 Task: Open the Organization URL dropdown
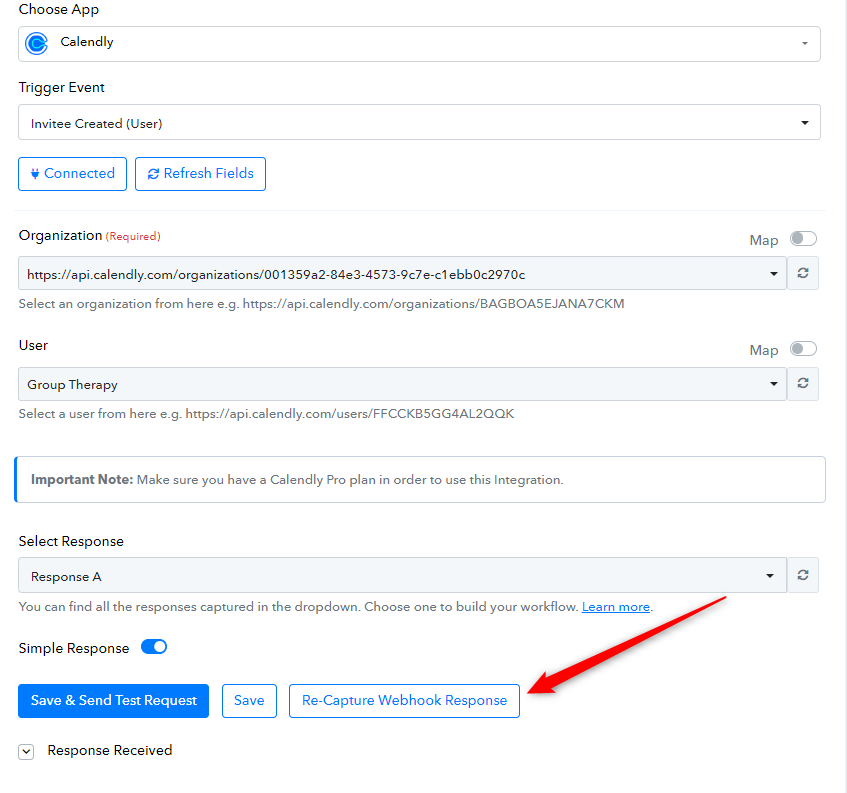(x=402, y=273)
